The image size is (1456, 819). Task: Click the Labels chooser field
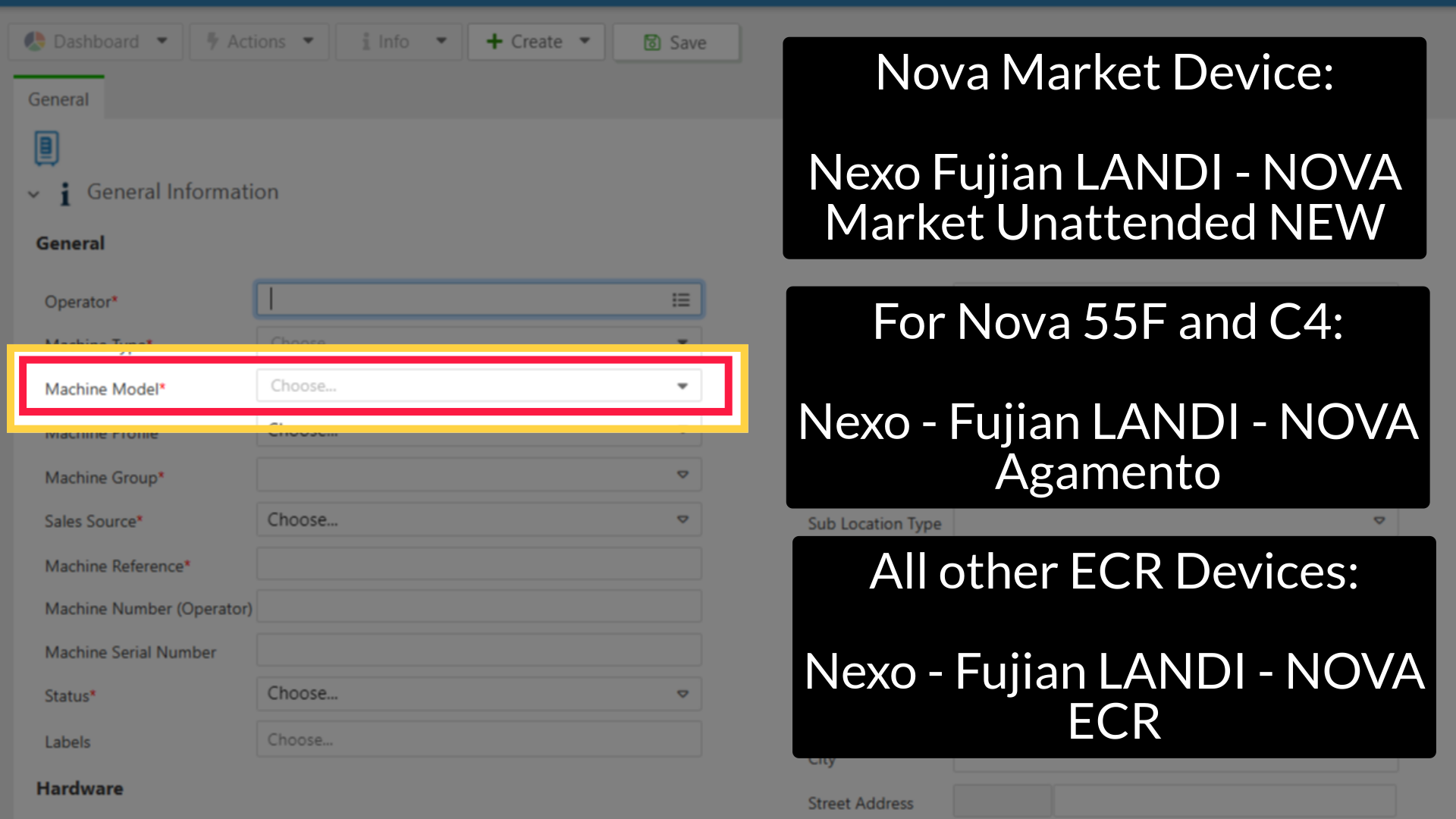(x=479, y=739)
